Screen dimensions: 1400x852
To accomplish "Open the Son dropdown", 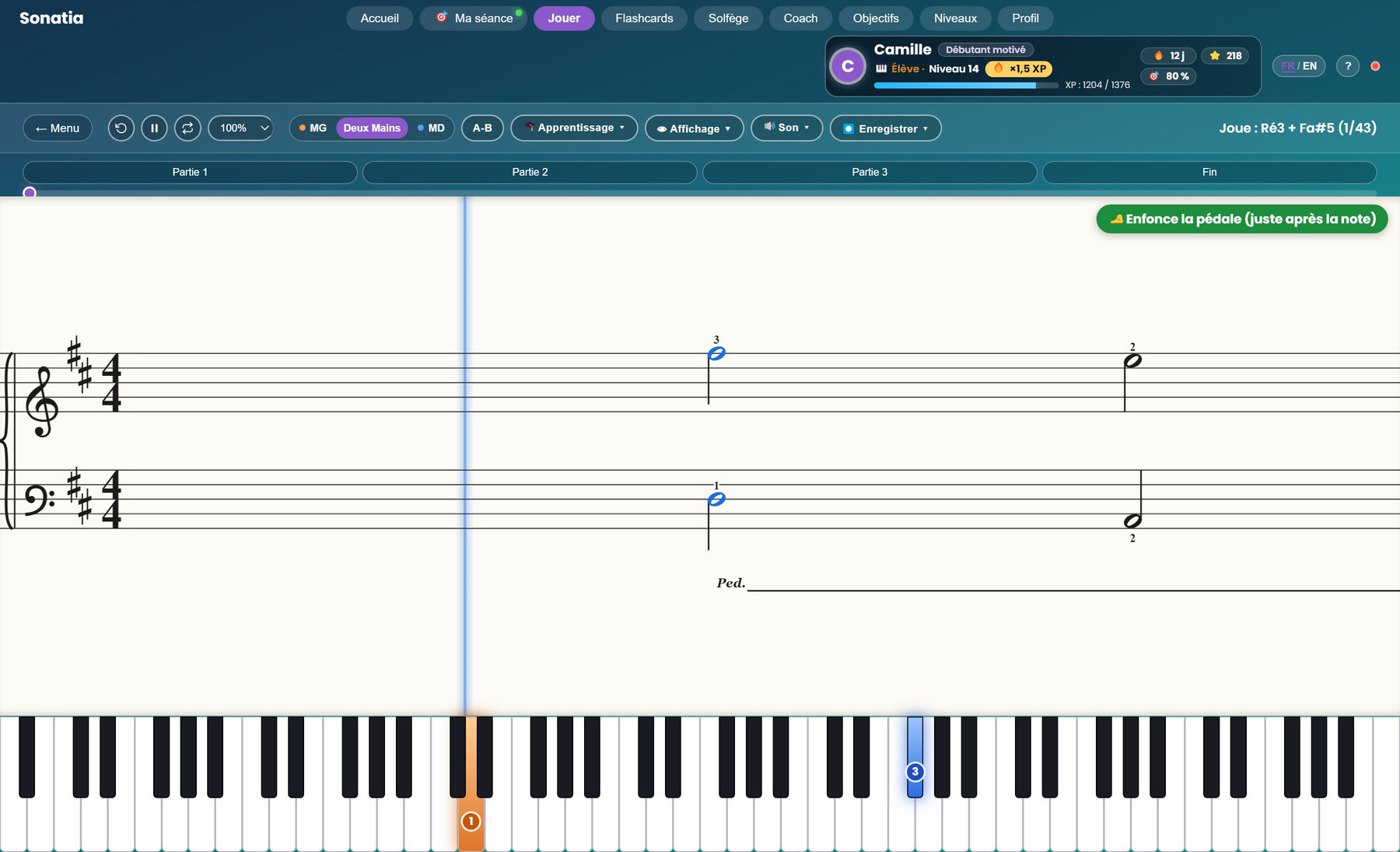I will [x=786, y=128].
